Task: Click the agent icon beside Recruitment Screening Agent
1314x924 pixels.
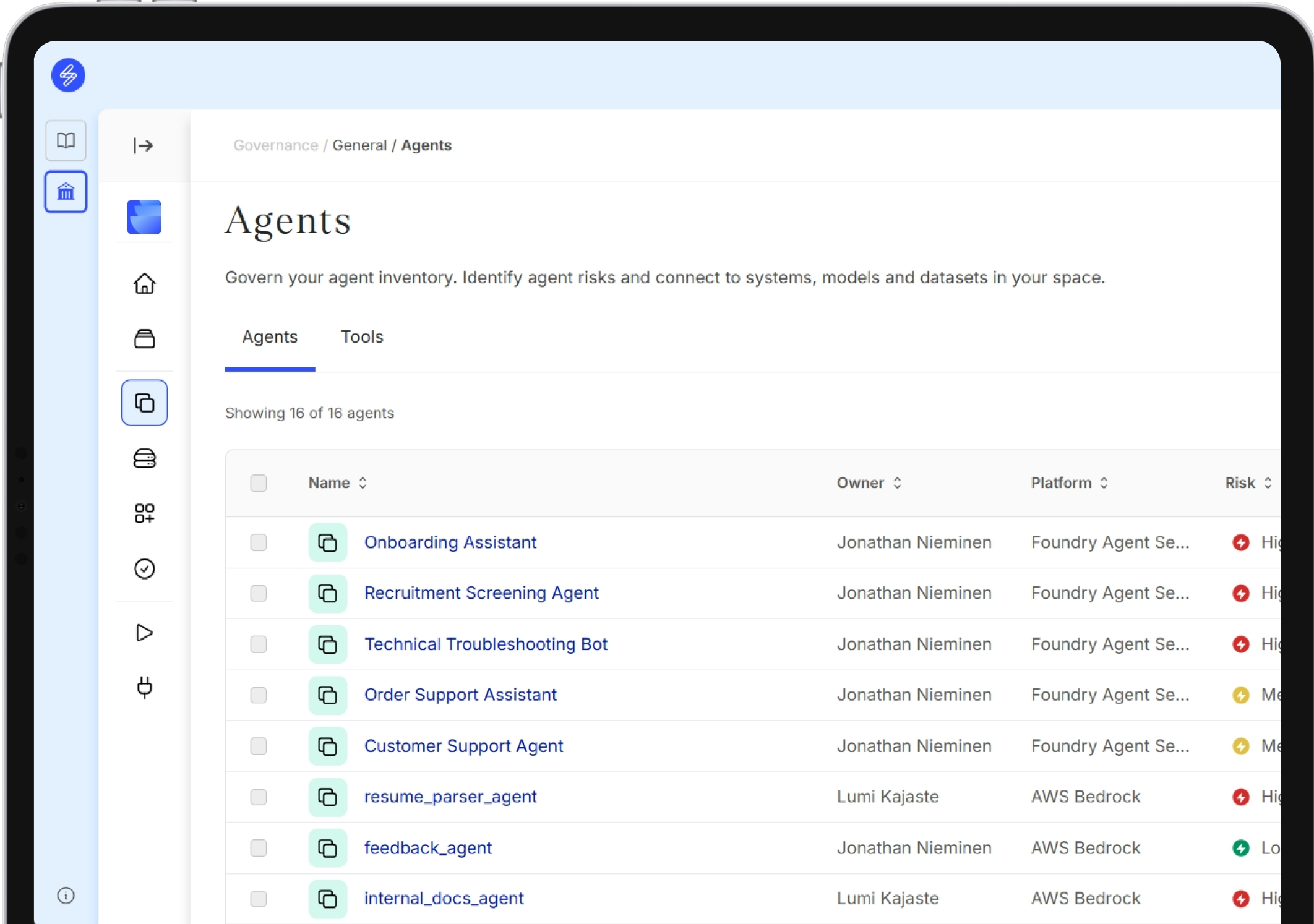Action: [328, 593]
